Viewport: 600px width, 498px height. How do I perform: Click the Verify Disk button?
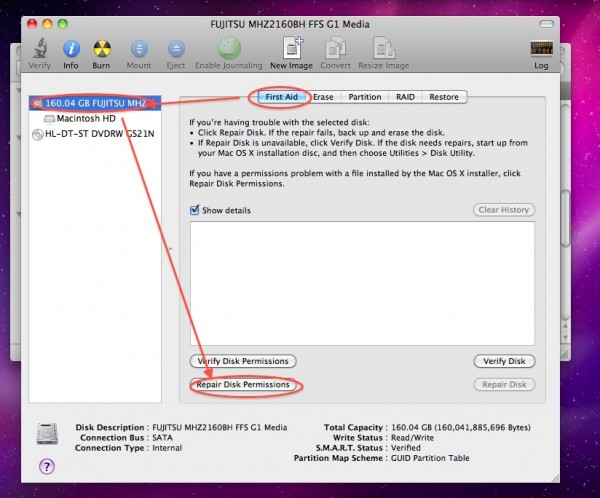[x=504, y=361]
